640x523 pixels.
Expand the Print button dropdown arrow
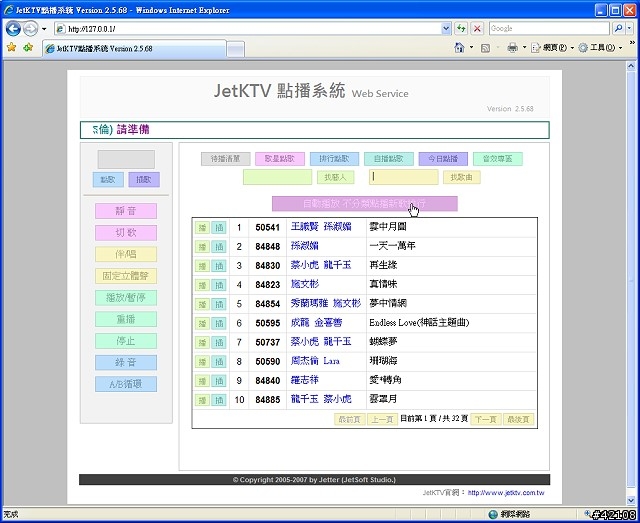(524, 48)
